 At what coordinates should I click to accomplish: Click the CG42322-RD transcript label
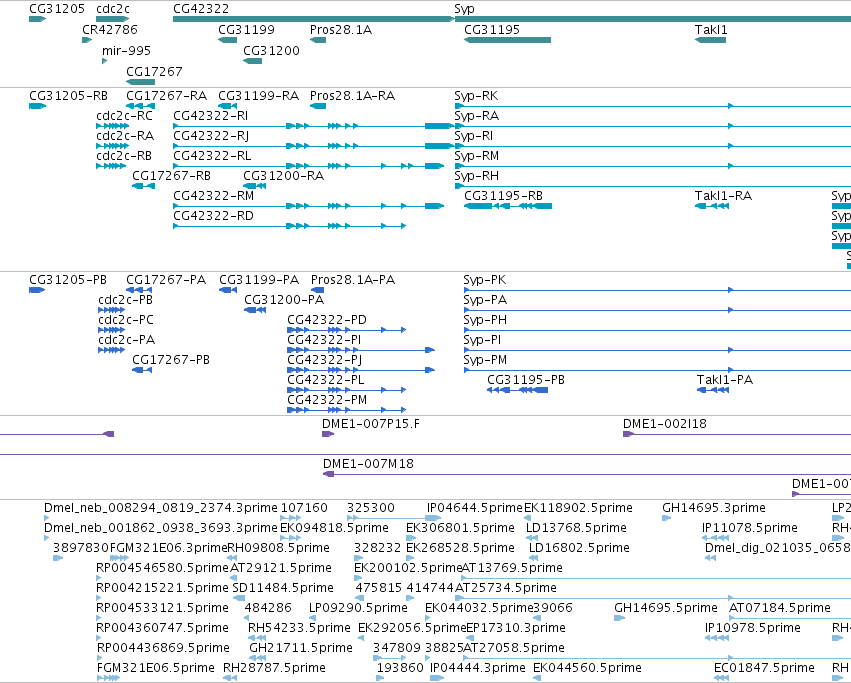213,216
